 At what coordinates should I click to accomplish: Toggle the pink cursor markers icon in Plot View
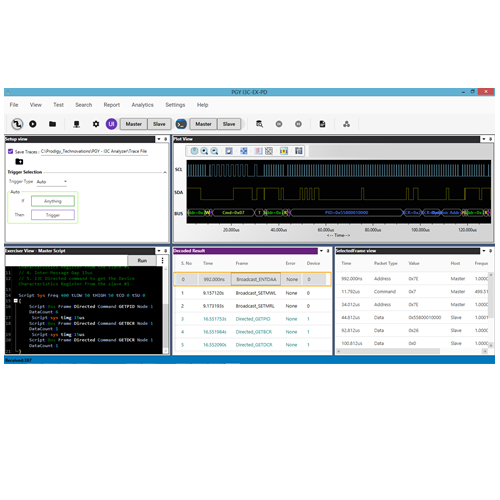click(258, 151)
